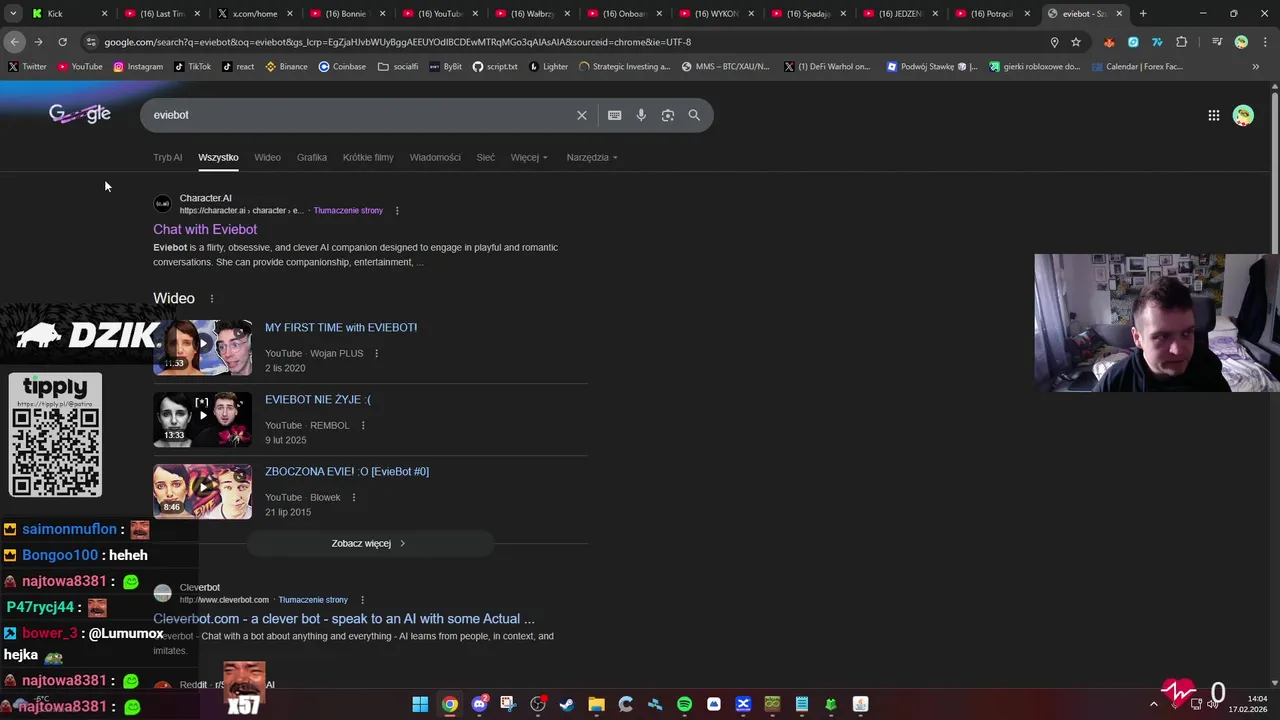The height and width of the screenshot is (720, 1280).
Task: Reload the page in Chrome
Action: [x=62, y=42]
